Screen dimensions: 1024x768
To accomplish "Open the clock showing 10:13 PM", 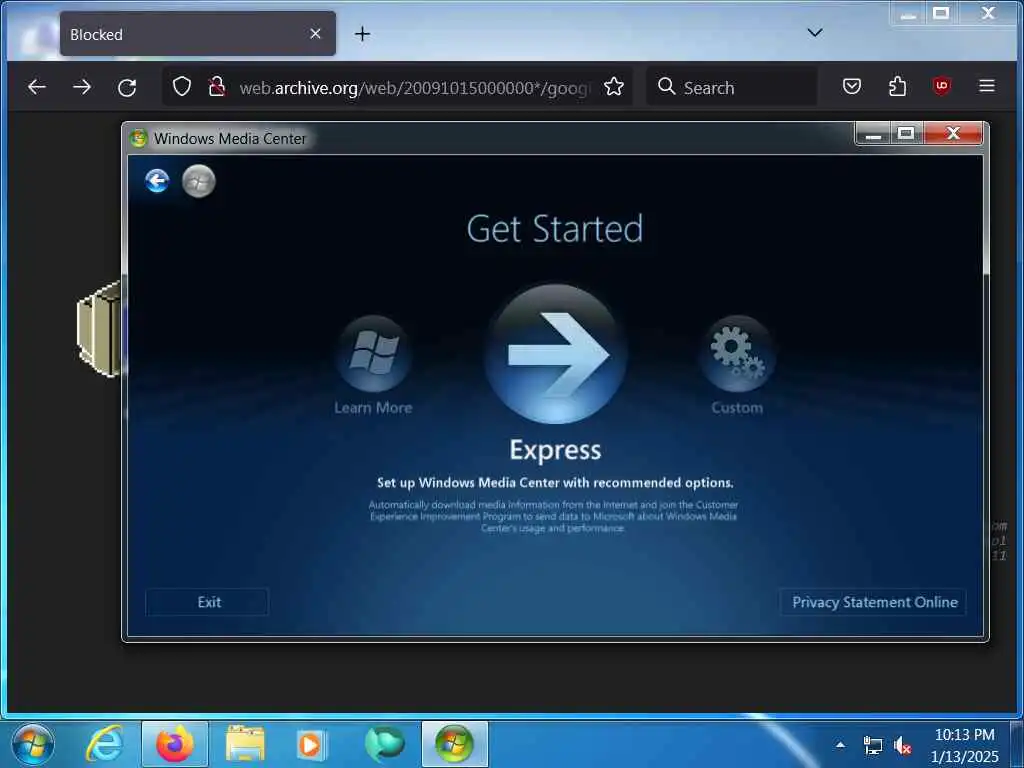I will (x=965, y=745).
